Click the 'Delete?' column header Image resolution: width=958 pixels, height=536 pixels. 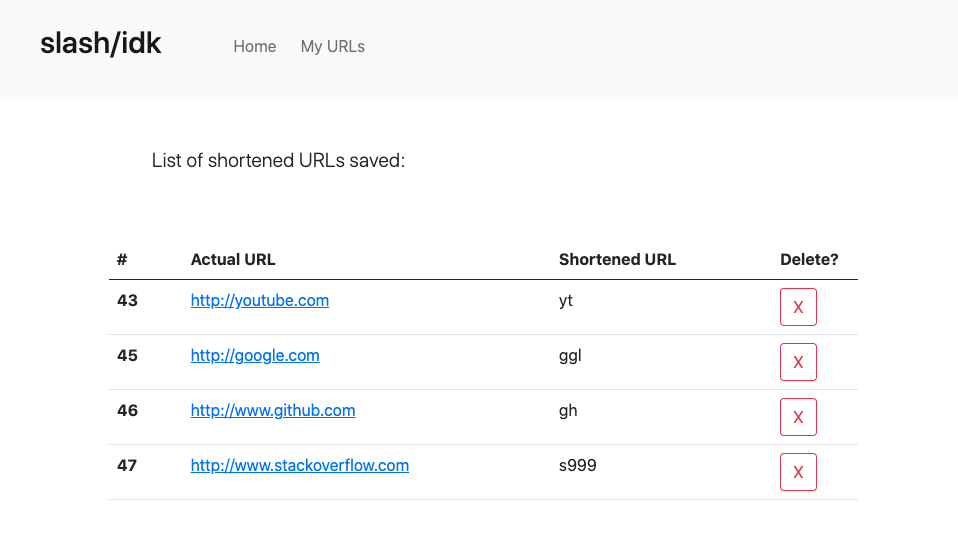pos(809,259)
